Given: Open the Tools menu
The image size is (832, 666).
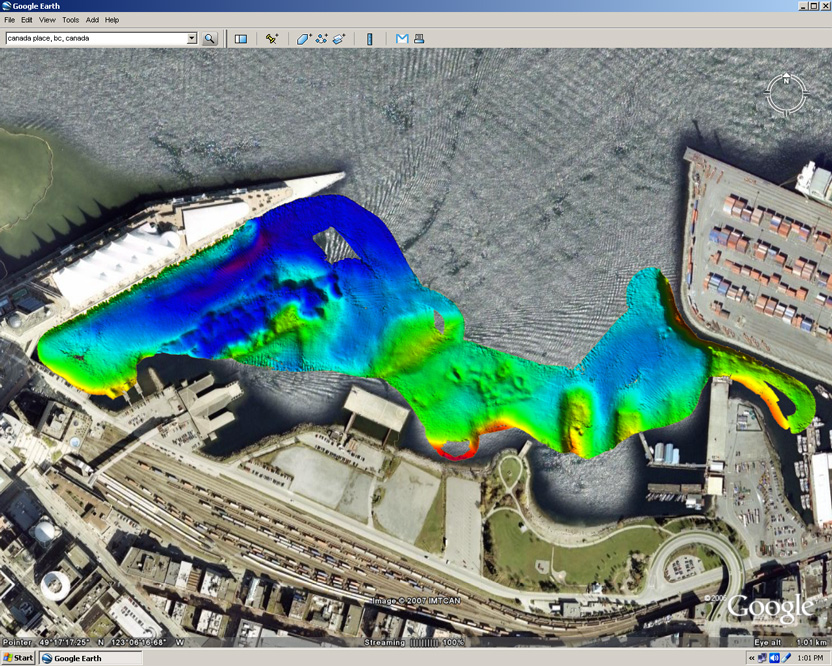Looking at the screenshot, I should click(70, 20).
